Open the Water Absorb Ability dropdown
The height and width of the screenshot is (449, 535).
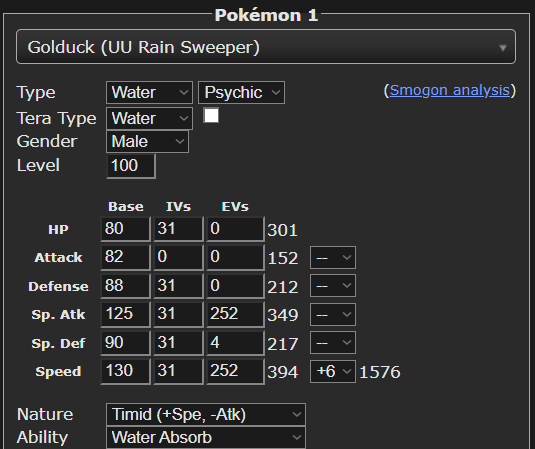[x=206, y=437]
